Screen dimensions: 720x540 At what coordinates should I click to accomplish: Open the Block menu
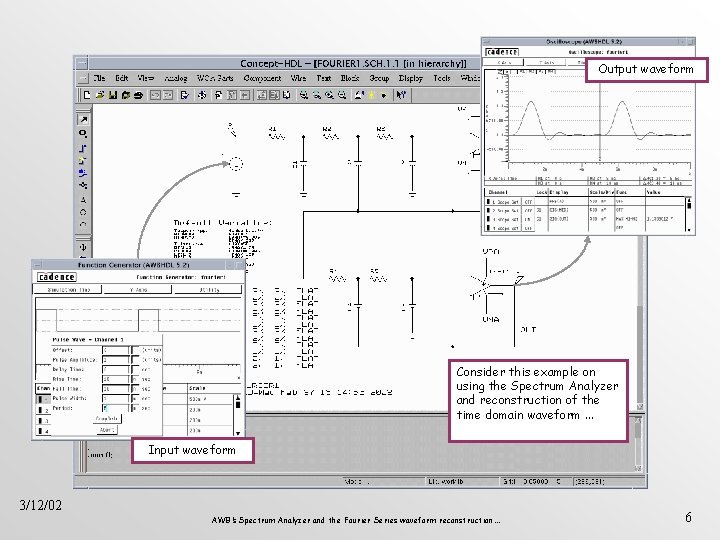(x=350, y=78)
